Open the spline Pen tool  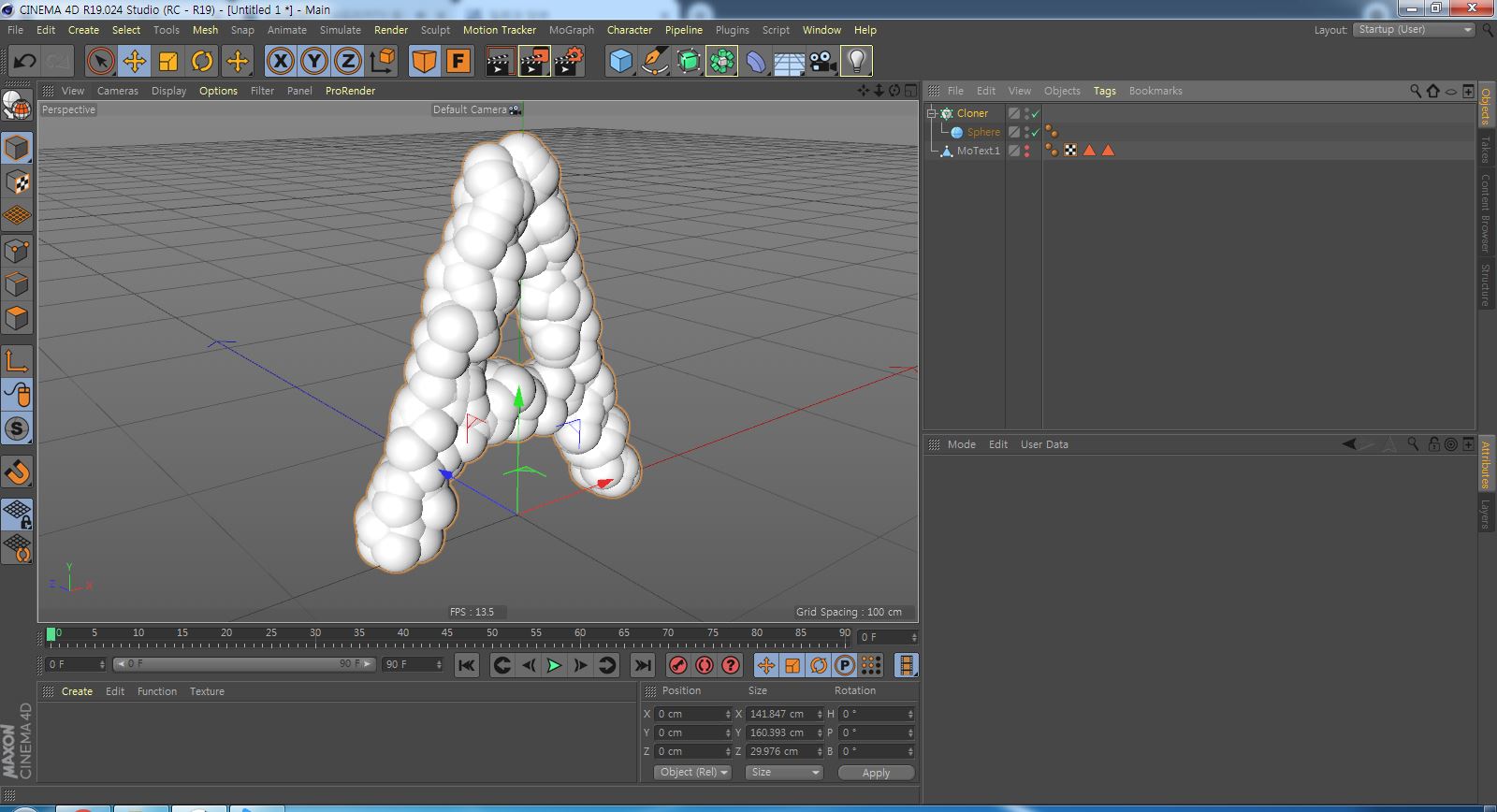655,62
